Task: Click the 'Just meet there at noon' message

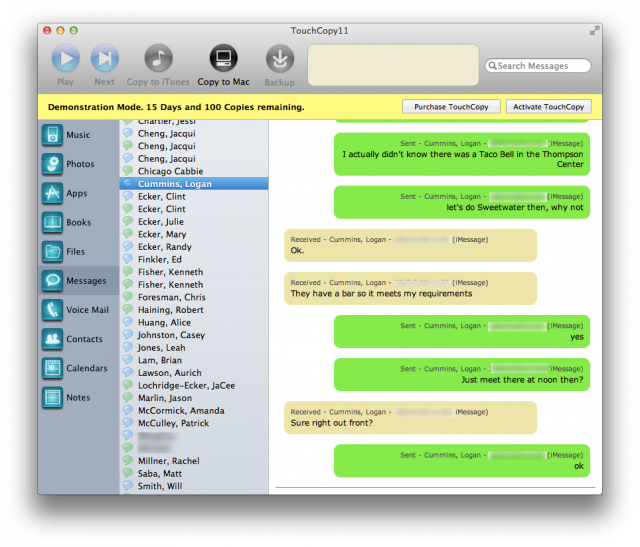Action: click(462, 375)
